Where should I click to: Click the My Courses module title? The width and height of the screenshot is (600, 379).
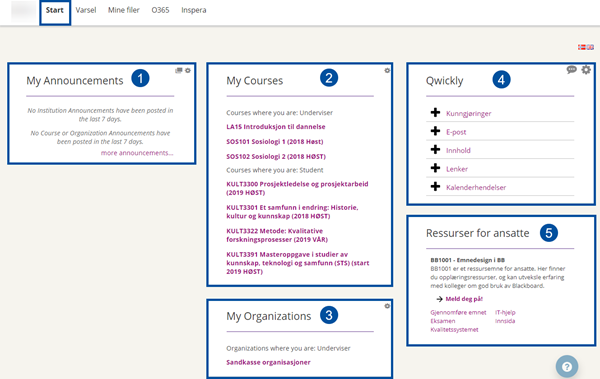click(254, 81)
